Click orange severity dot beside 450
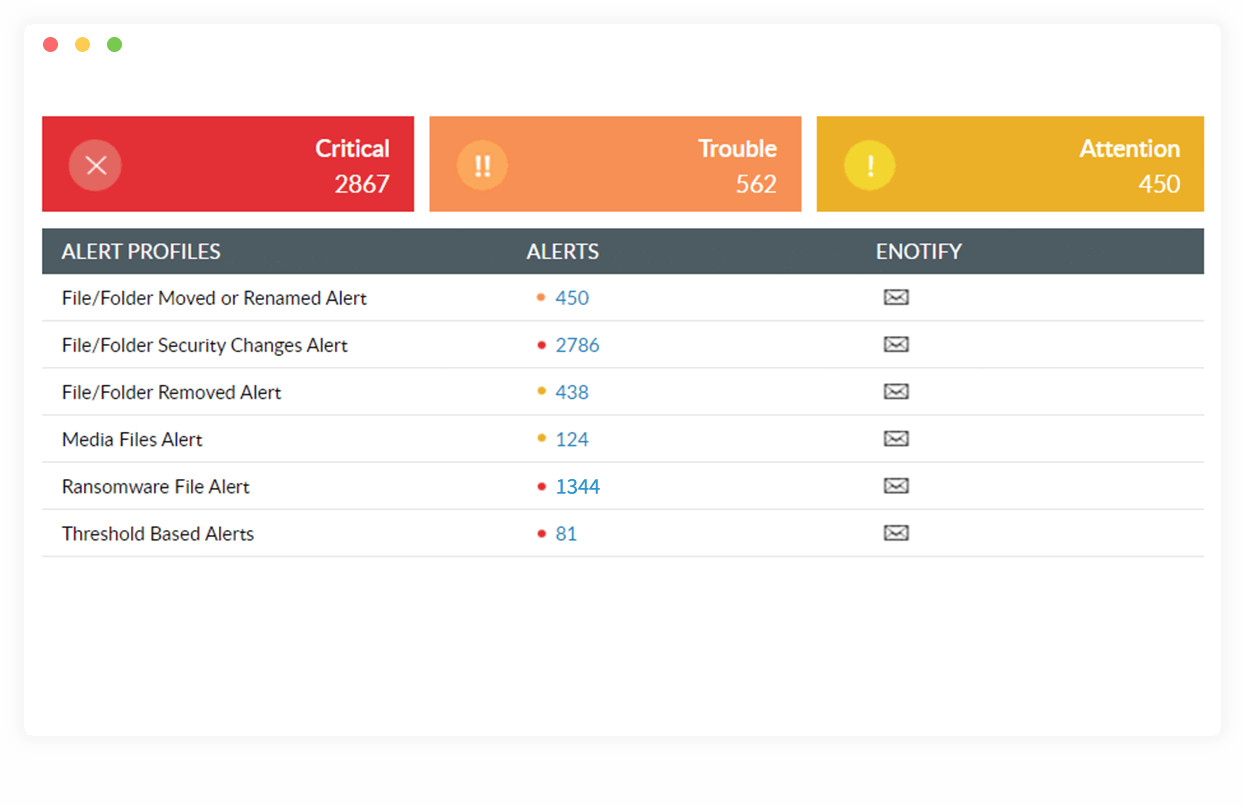Viewport: 1245px width, 806px height. point(541,297)
